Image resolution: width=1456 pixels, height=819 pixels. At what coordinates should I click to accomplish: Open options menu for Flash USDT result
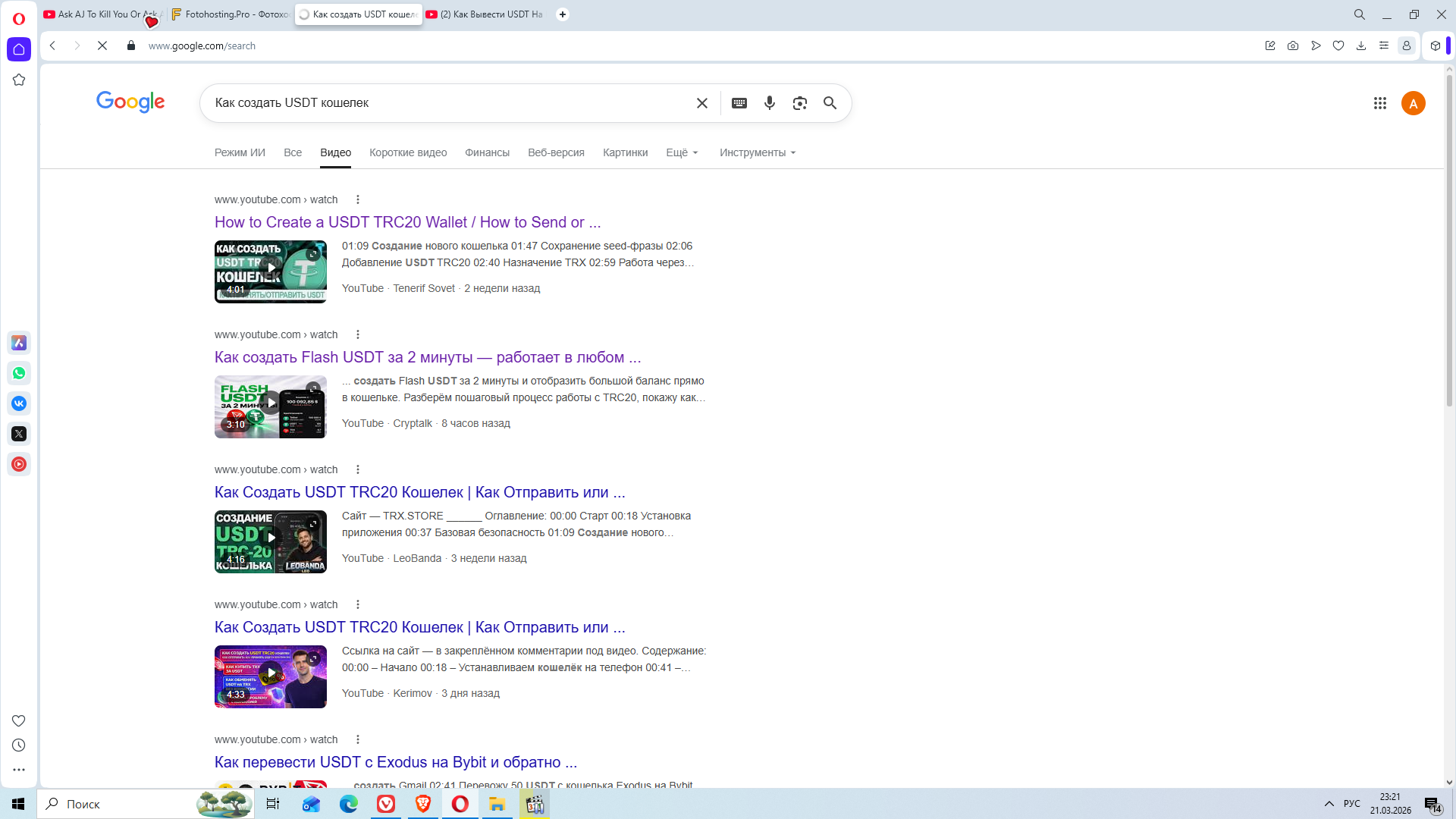[358, 334]
